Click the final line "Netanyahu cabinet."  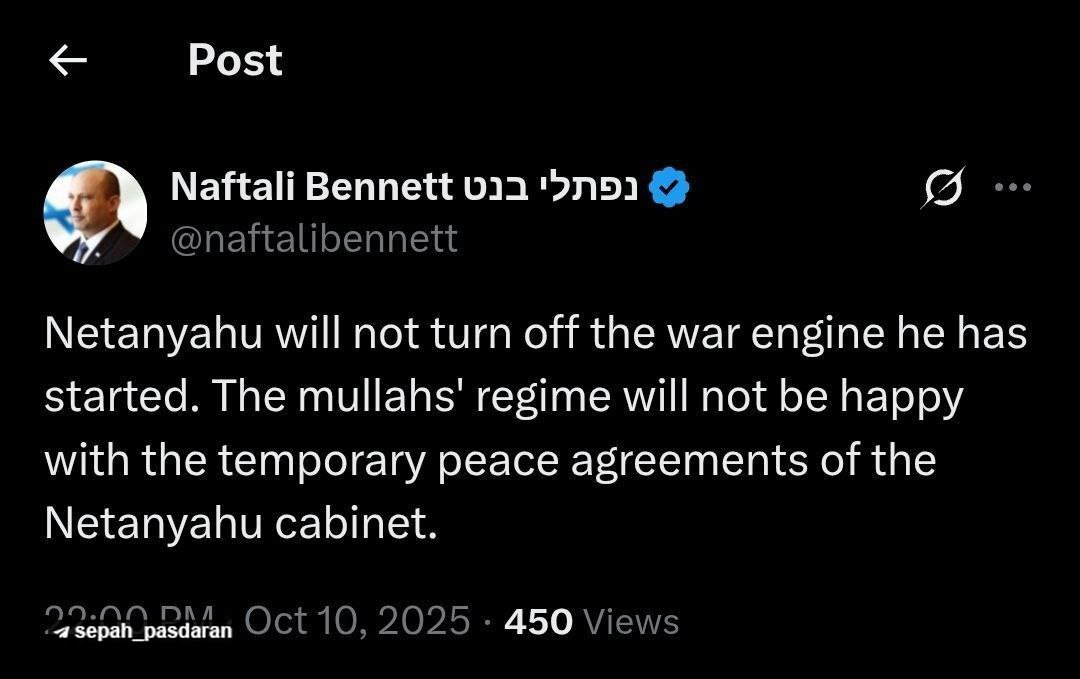pos(241,523)
